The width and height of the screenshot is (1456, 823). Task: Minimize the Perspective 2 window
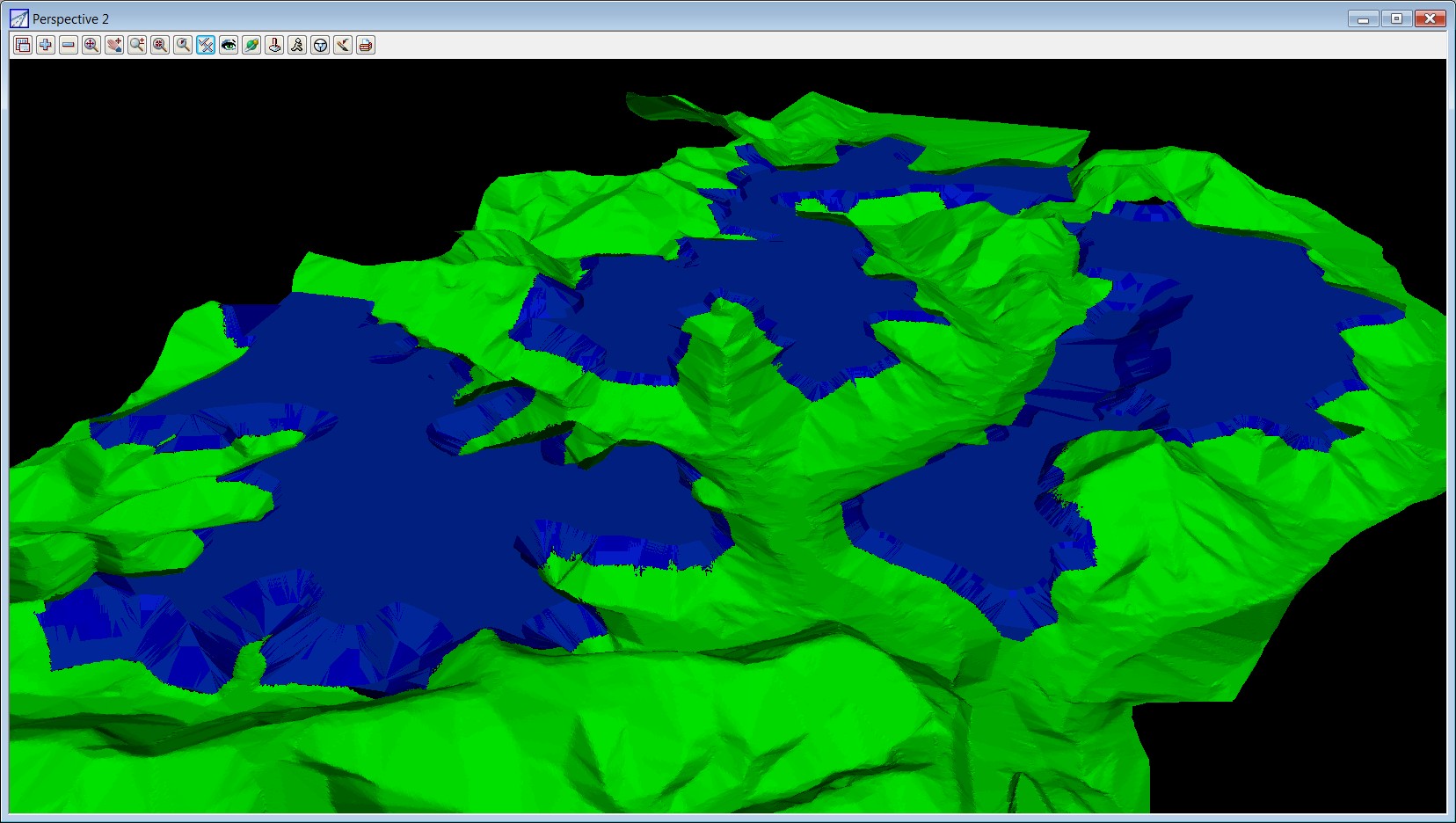click(1363, 18)
